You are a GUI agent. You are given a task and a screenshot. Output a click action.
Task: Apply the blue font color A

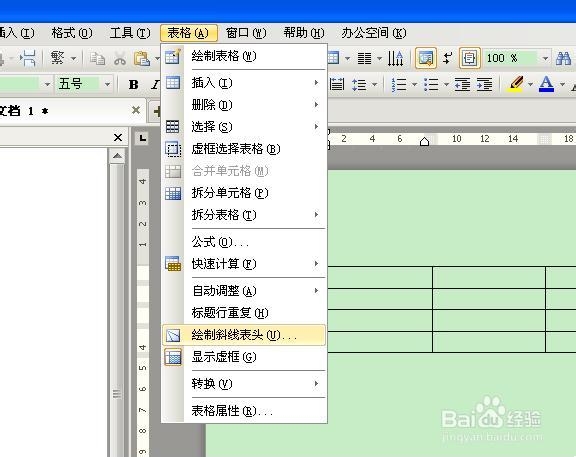click(x=546, y=84)
